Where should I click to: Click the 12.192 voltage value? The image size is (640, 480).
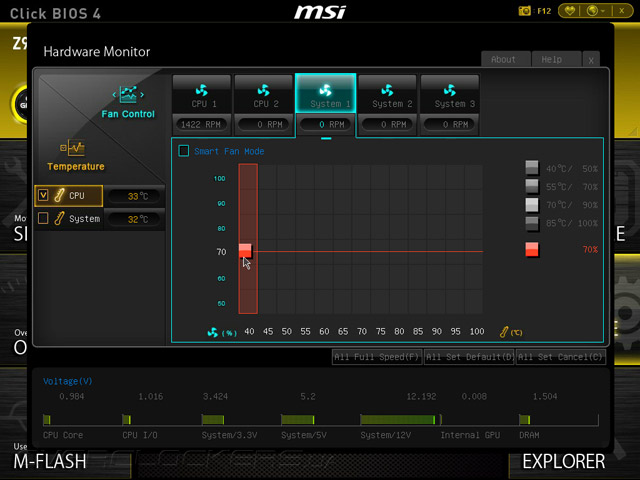(x=421, y=396)
